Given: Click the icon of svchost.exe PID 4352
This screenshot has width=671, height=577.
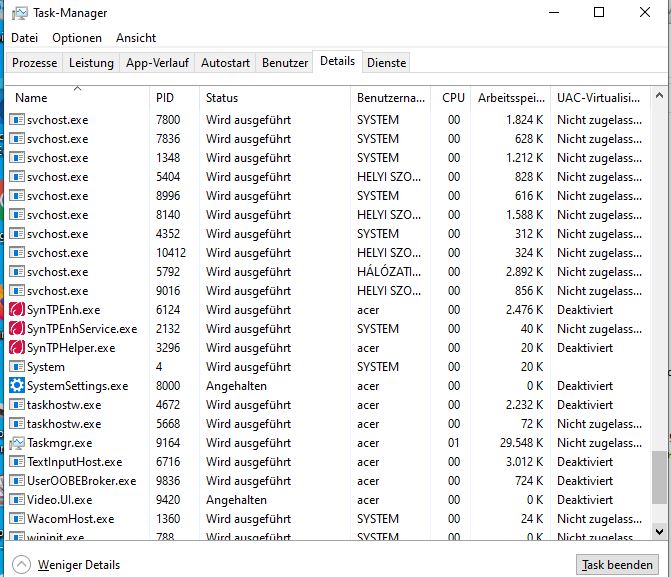Looking at the screenshot, I should coord(17,234).
